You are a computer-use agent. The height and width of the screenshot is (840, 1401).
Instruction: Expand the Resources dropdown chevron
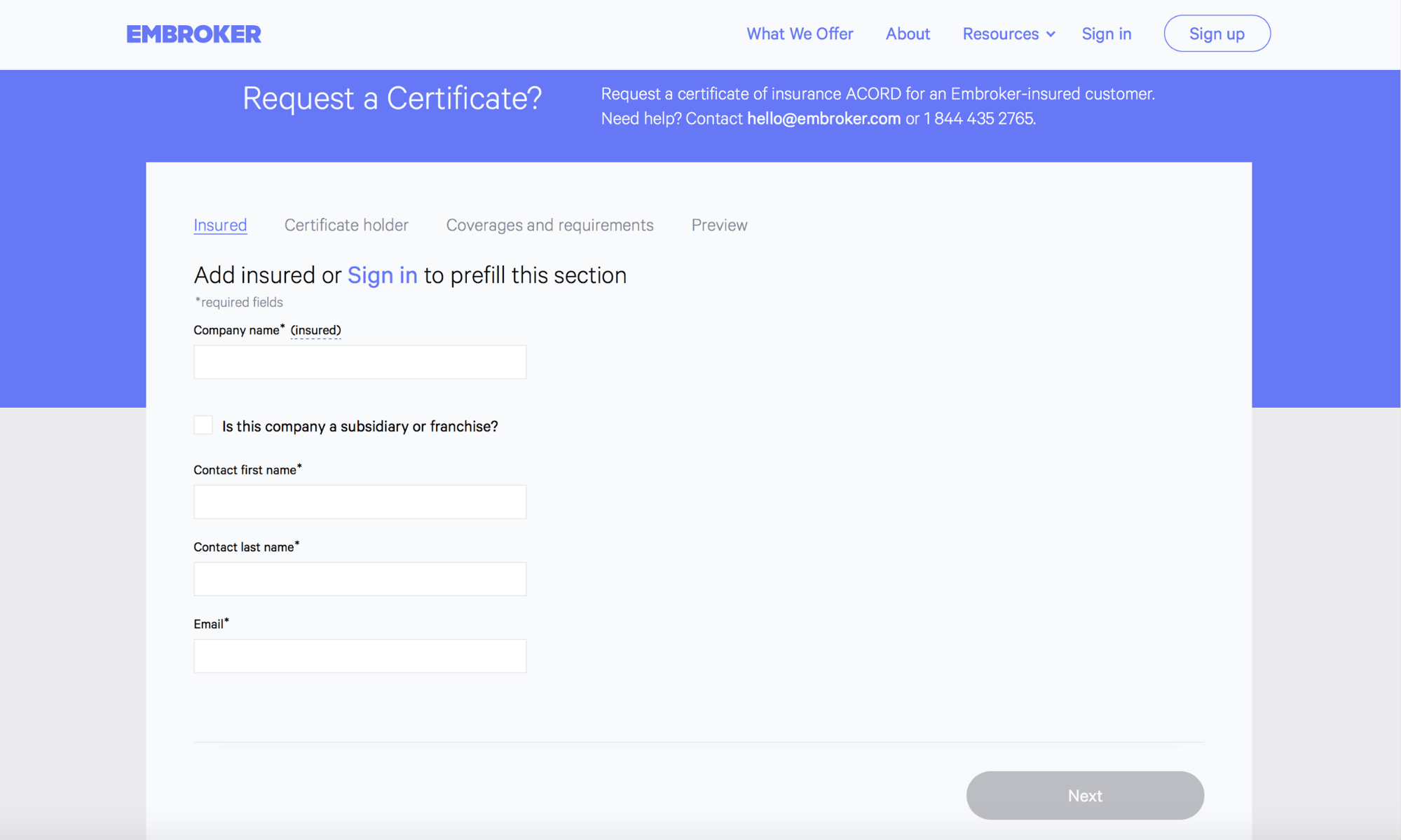(x=1051, y=34)
